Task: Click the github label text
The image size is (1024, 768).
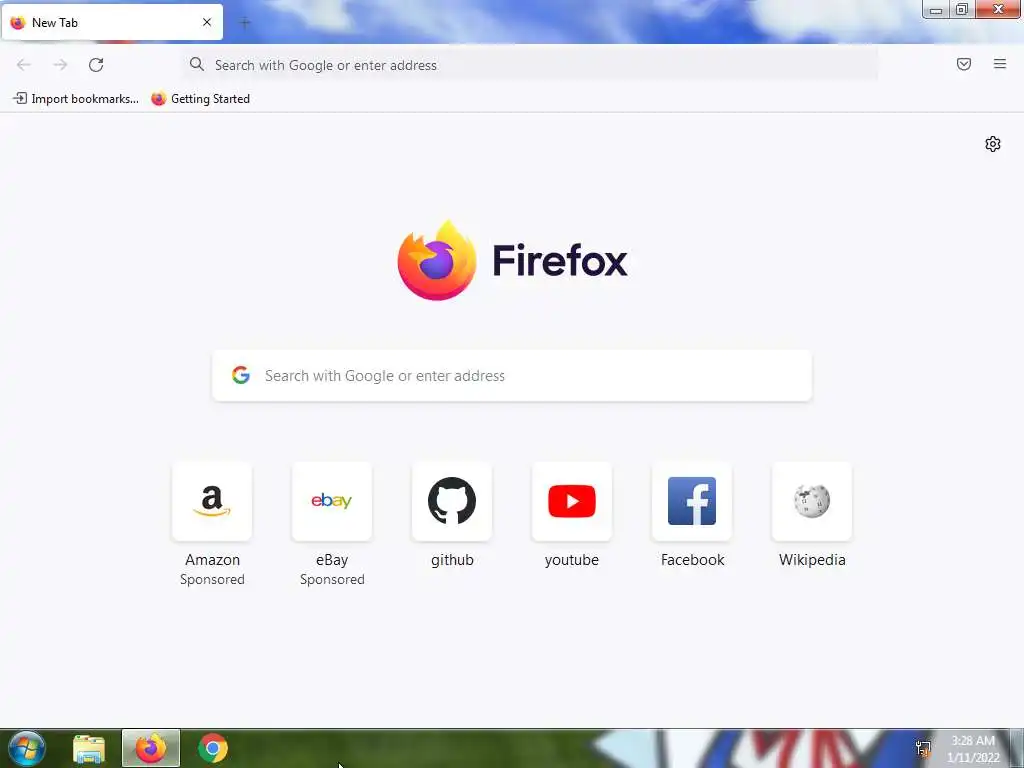Action: click(452, 560)
